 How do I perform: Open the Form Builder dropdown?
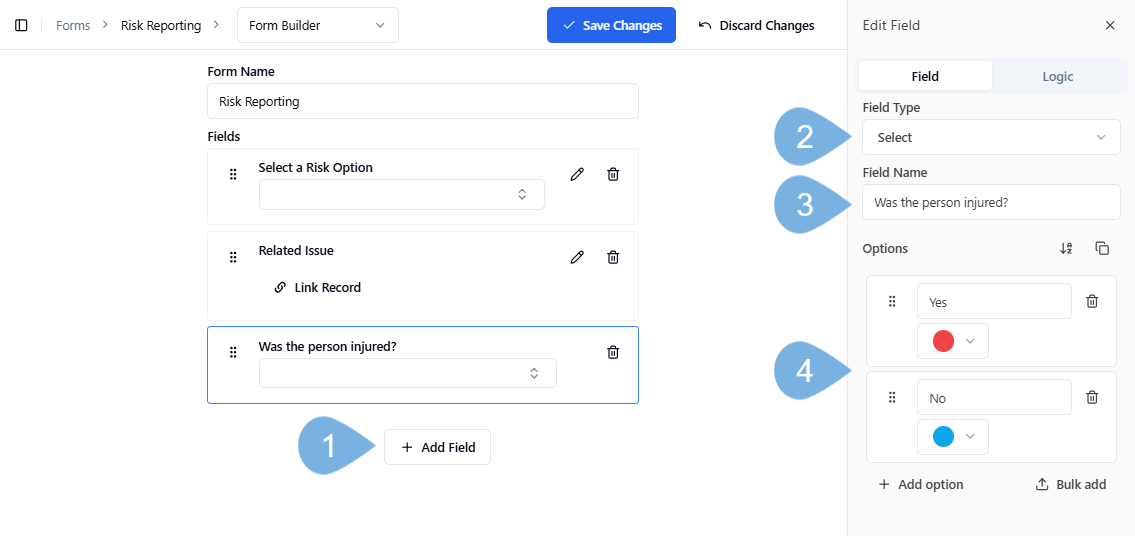coord(317,25)
